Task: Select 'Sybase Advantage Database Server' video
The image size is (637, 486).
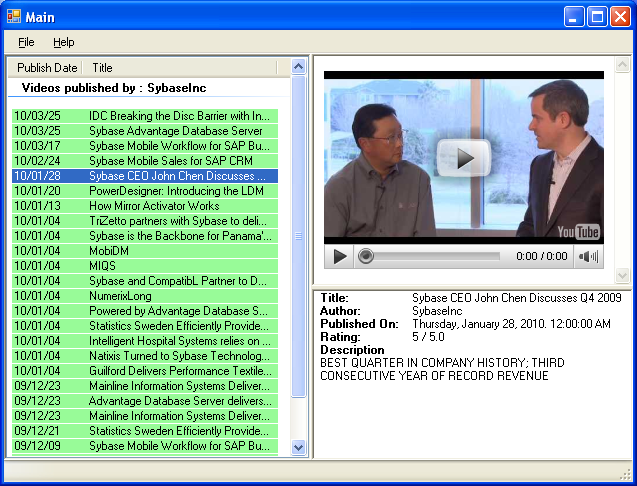Action: [x=145, y=131]
